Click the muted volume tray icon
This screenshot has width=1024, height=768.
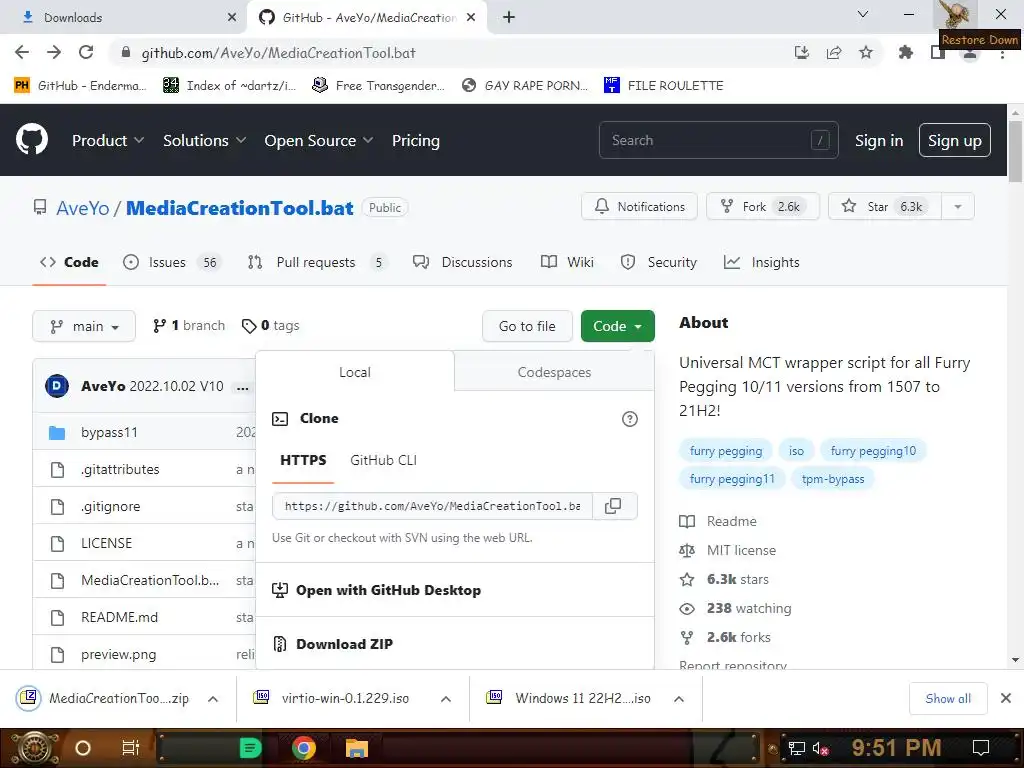tap(820, 748)
